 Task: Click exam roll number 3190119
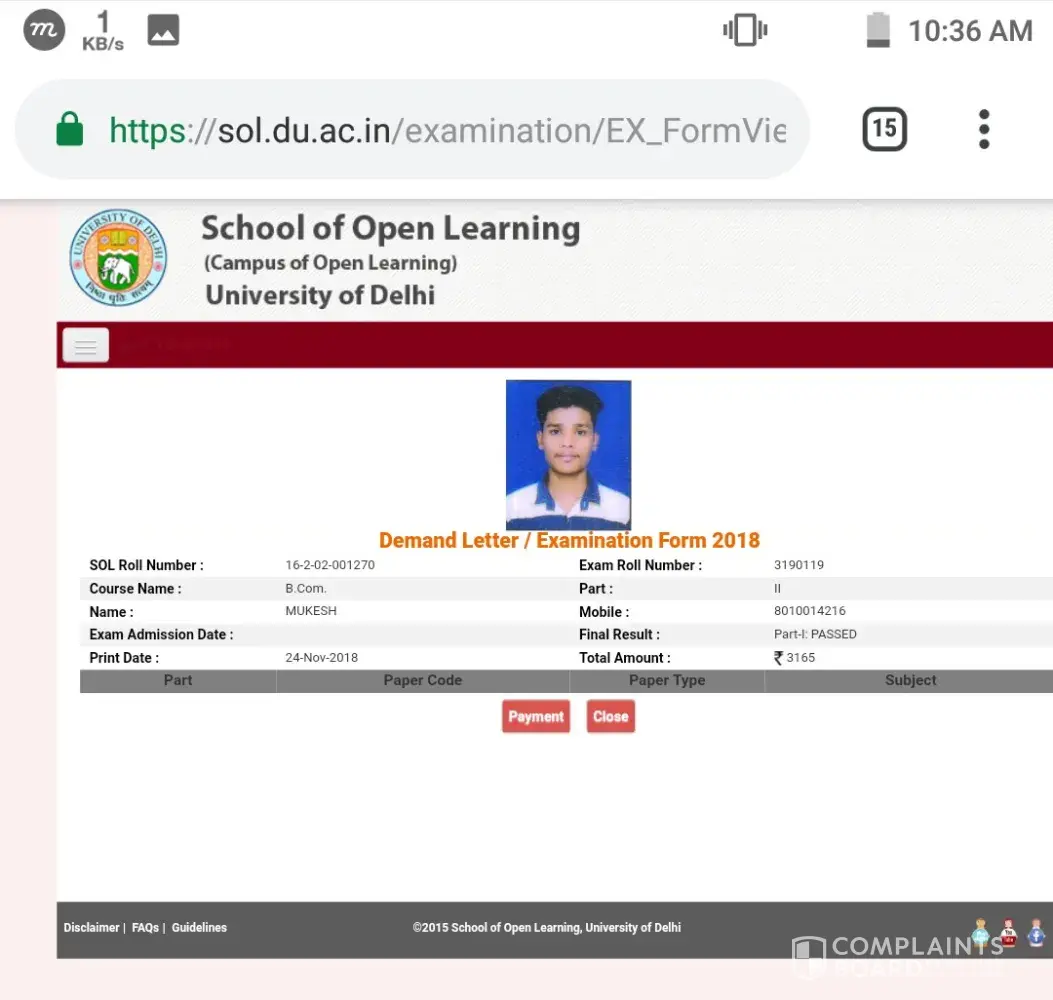[798, 565]
